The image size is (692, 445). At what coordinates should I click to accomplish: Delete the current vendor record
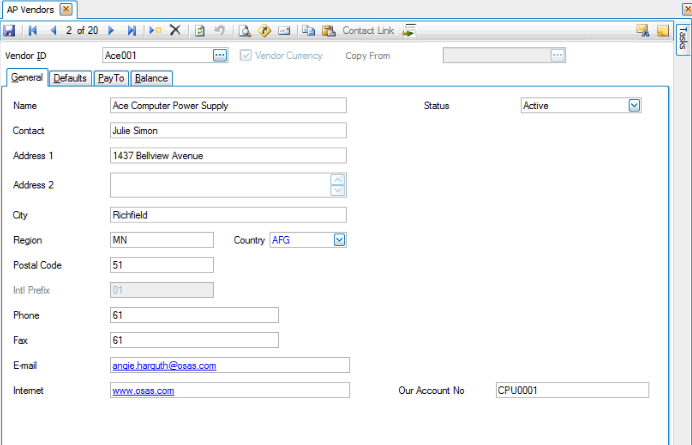pos(175,31)
